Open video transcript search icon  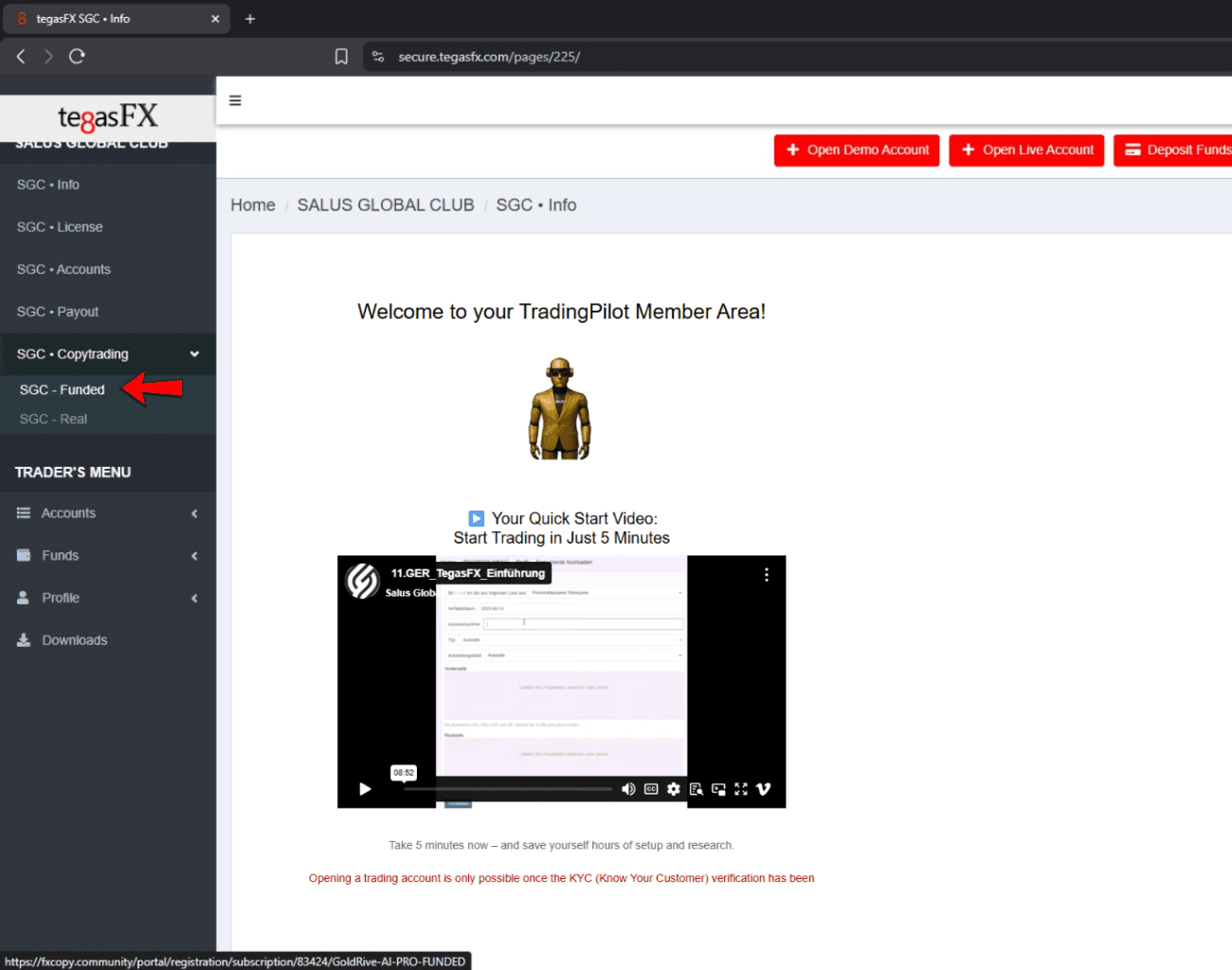pos(697,789)
